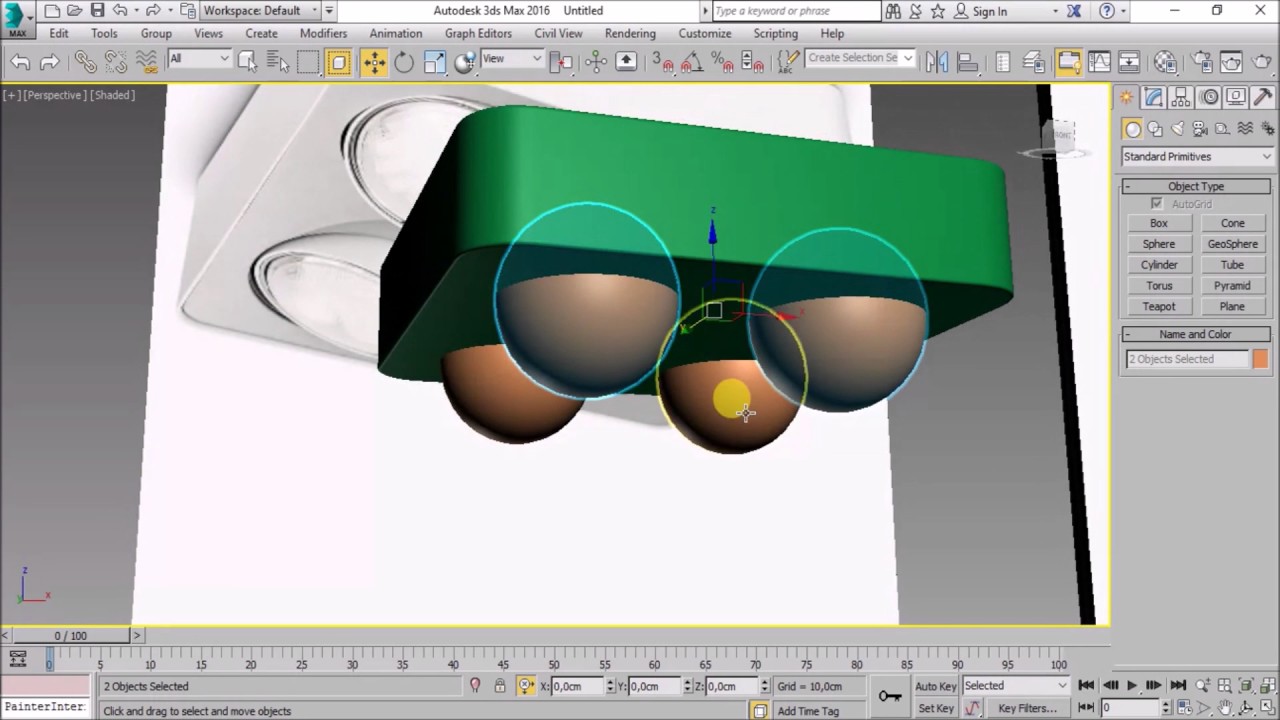The height and width of the screenshot is (720, 1280).
Task: Open the Schematic View
Action: coord(1129,62)
